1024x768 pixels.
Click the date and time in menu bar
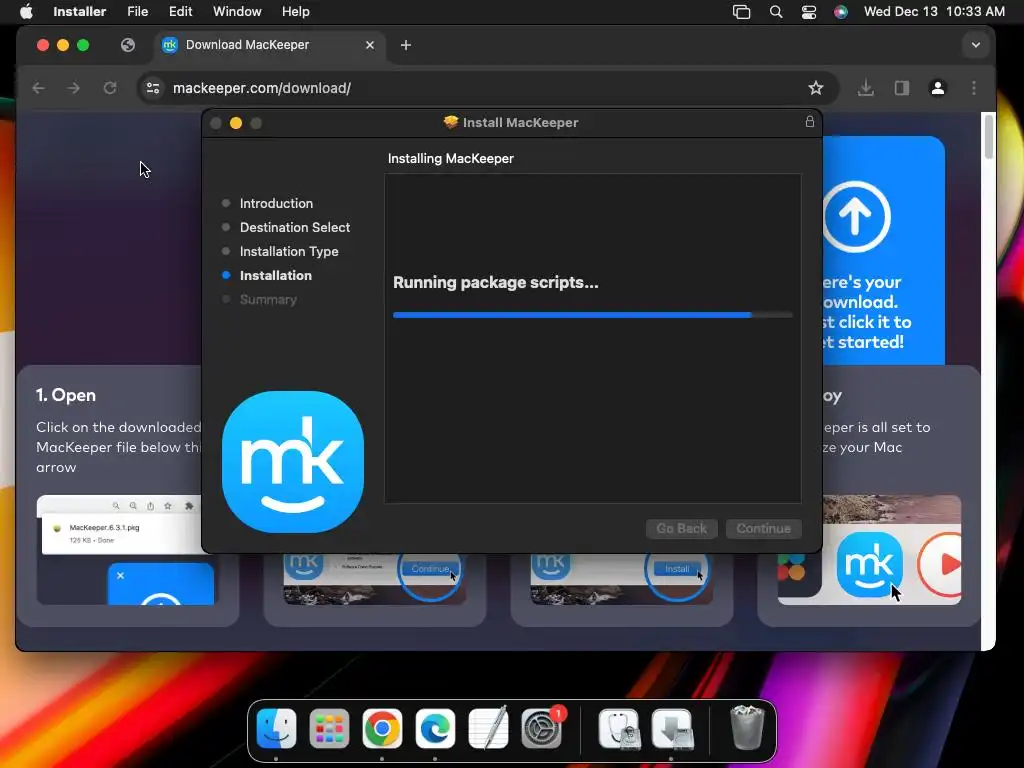(934, 11)
